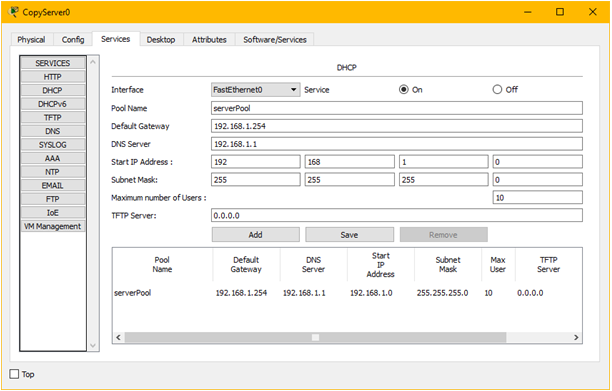Select the DNS service
This screenshot has width=612, height=391.
point(53,131)
